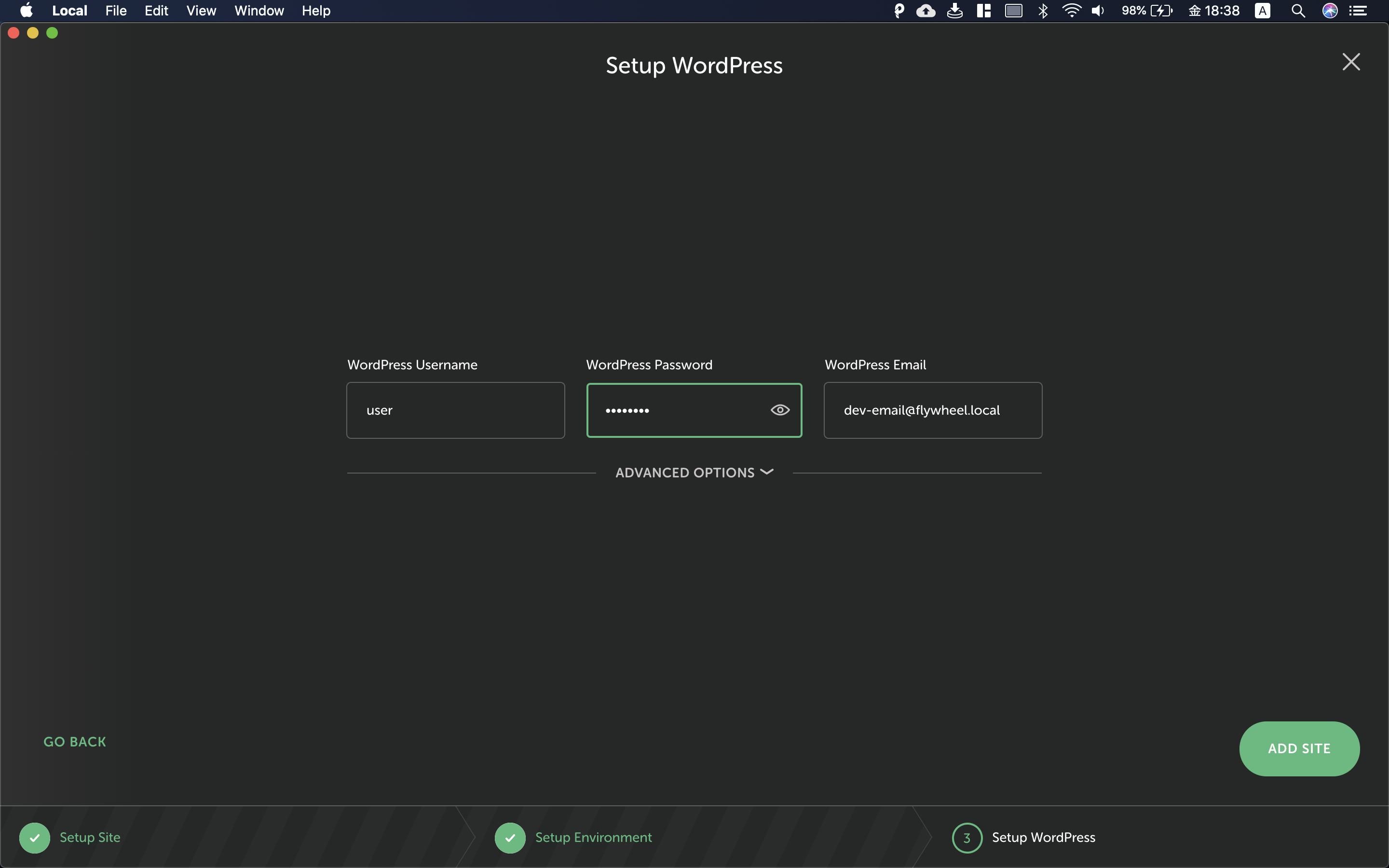Click the P-shaped menu bar icon

click(899, 10)
